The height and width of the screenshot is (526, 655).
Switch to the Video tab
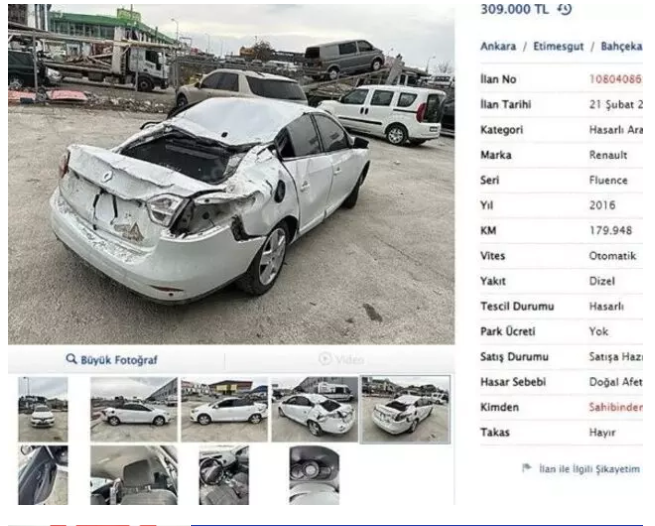340,359
